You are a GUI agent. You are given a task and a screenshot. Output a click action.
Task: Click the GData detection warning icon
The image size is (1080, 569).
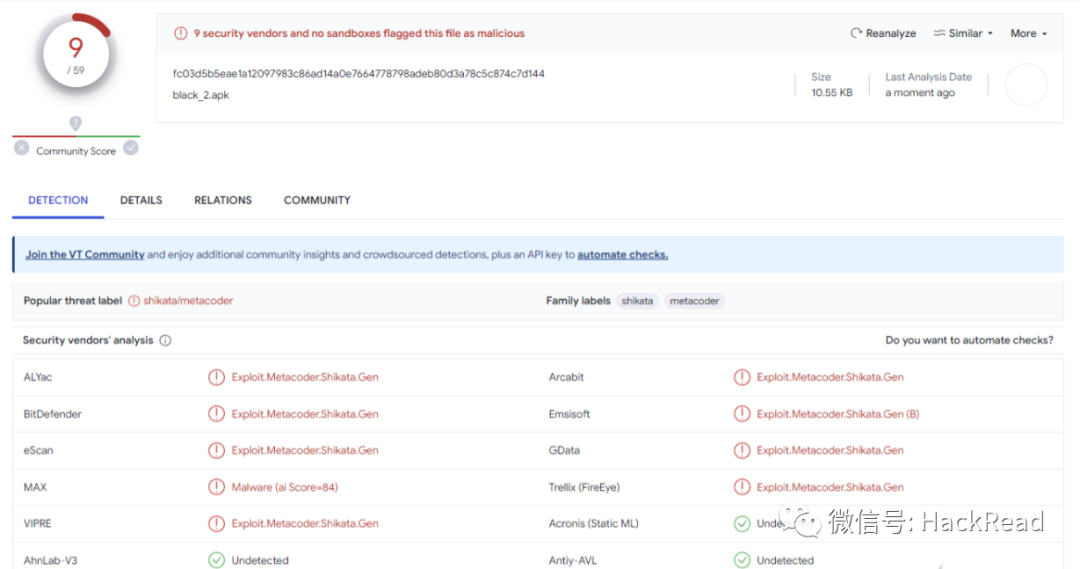coord(742,451)
